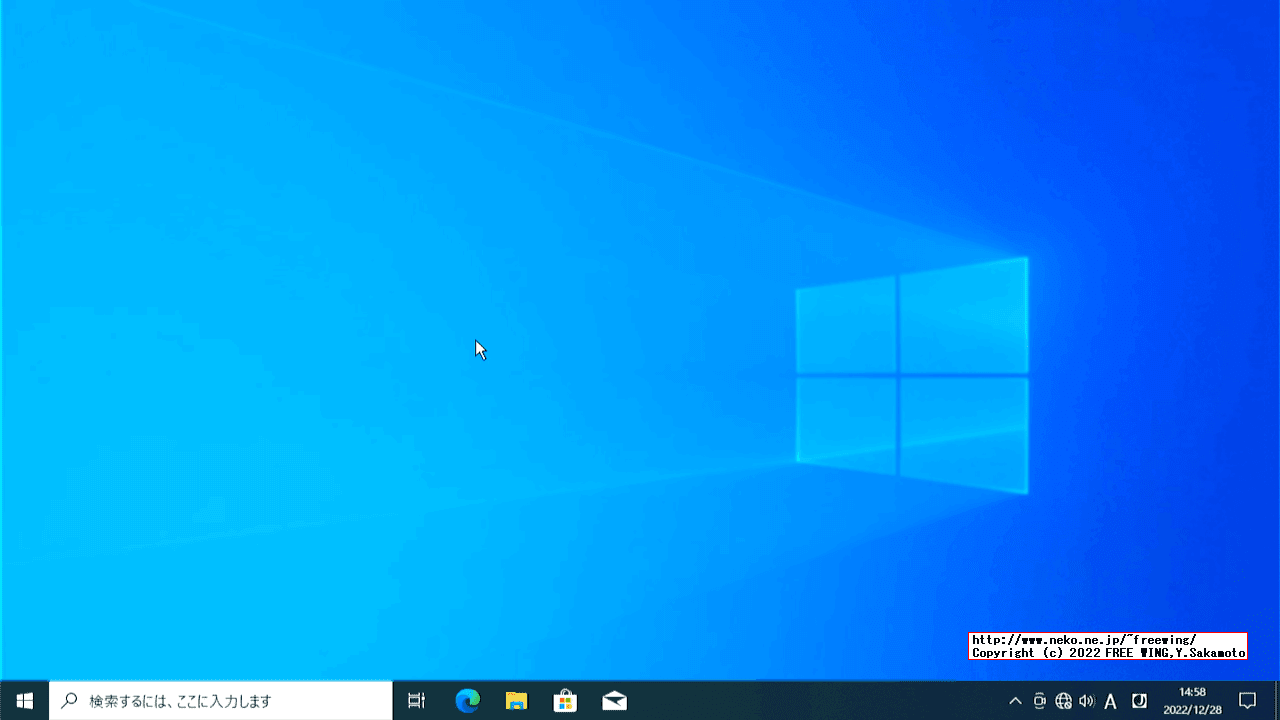Viewport: 1280px width, 720px height.
Task: Select the search magnifier in the search box
Action: pyautogui.click(x=68, y=701)
